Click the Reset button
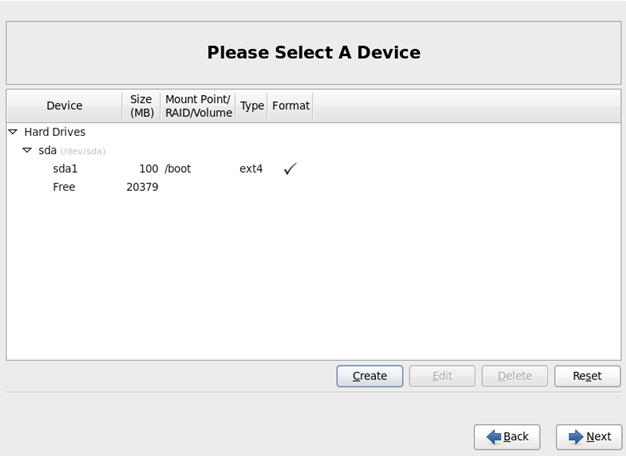The width and height of the screenshot is (626, 456). (587, 376)
